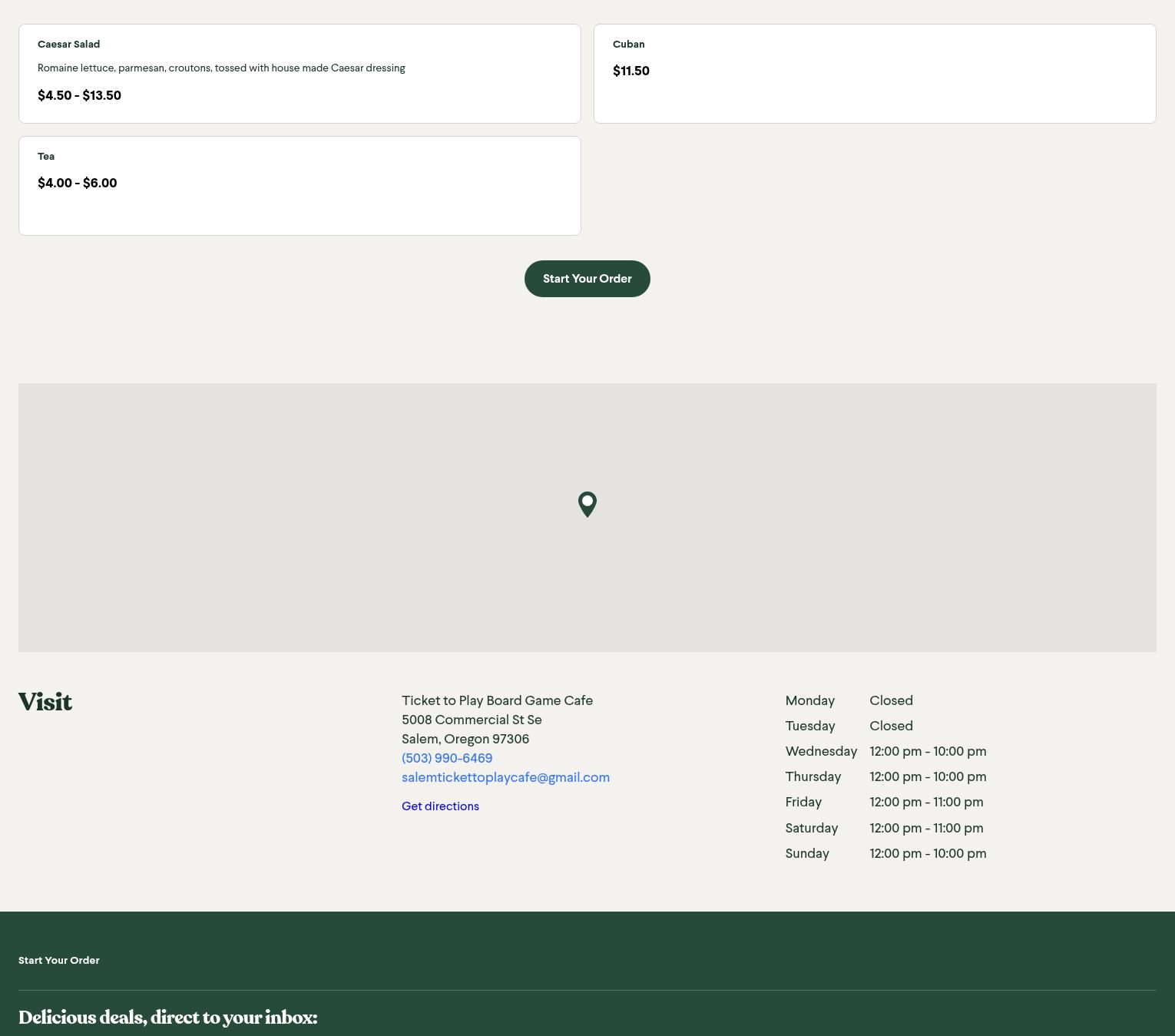This screenshot has height=1036, width=1175.
Task: Click the Visit section heading
Action: coord(45,702)
